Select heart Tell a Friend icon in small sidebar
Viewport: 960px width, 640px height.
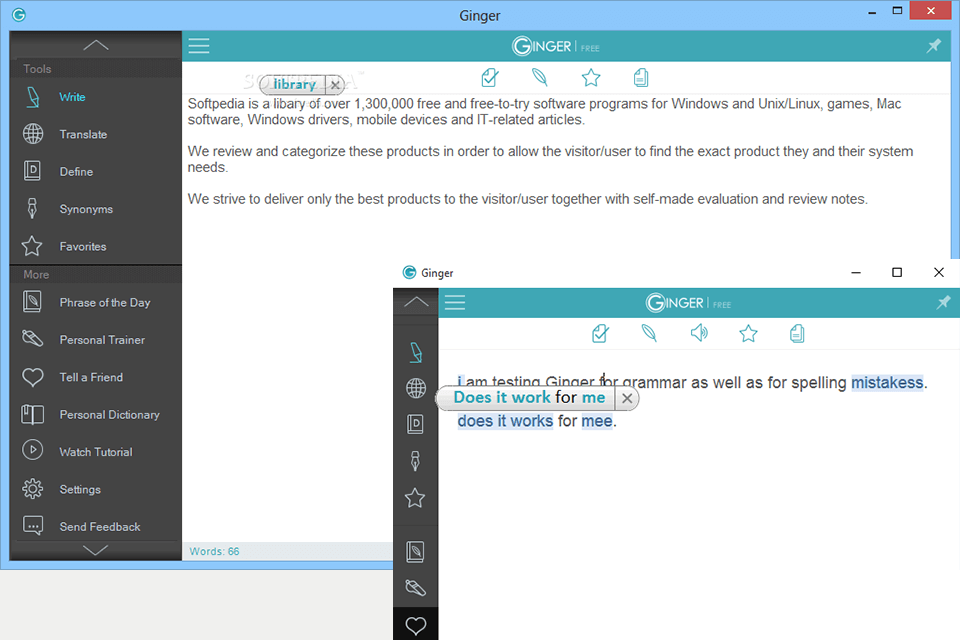tap(416, 625)
